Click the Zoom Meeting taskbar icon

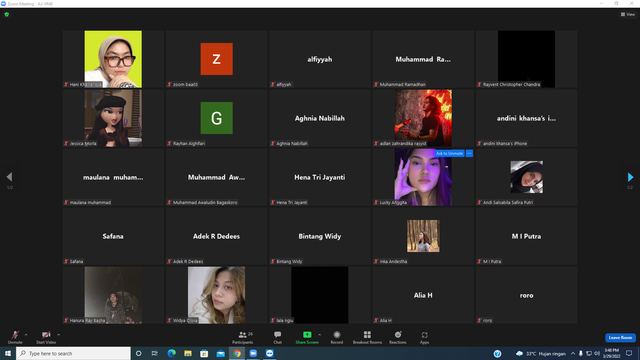coord(269,353)
